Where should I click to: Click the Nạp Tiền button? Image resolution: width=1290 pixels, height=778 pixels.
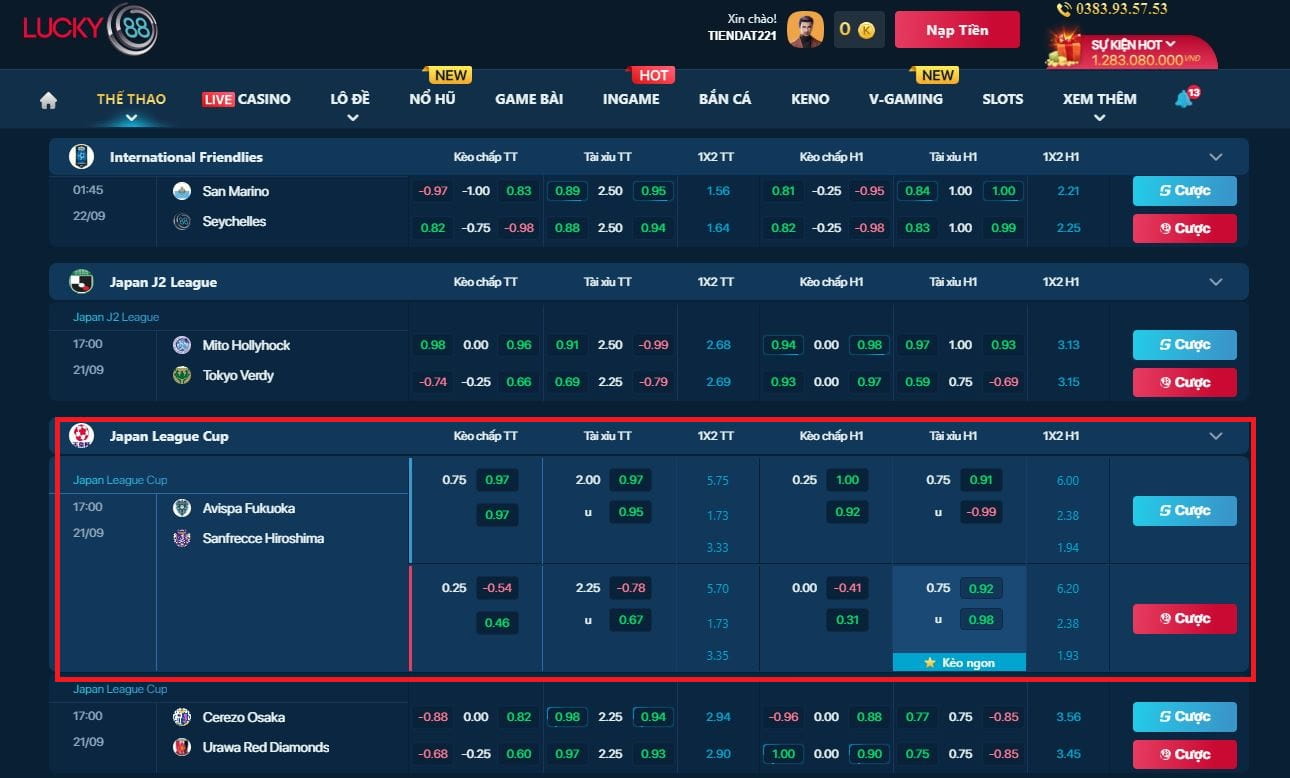coord(957,30)
